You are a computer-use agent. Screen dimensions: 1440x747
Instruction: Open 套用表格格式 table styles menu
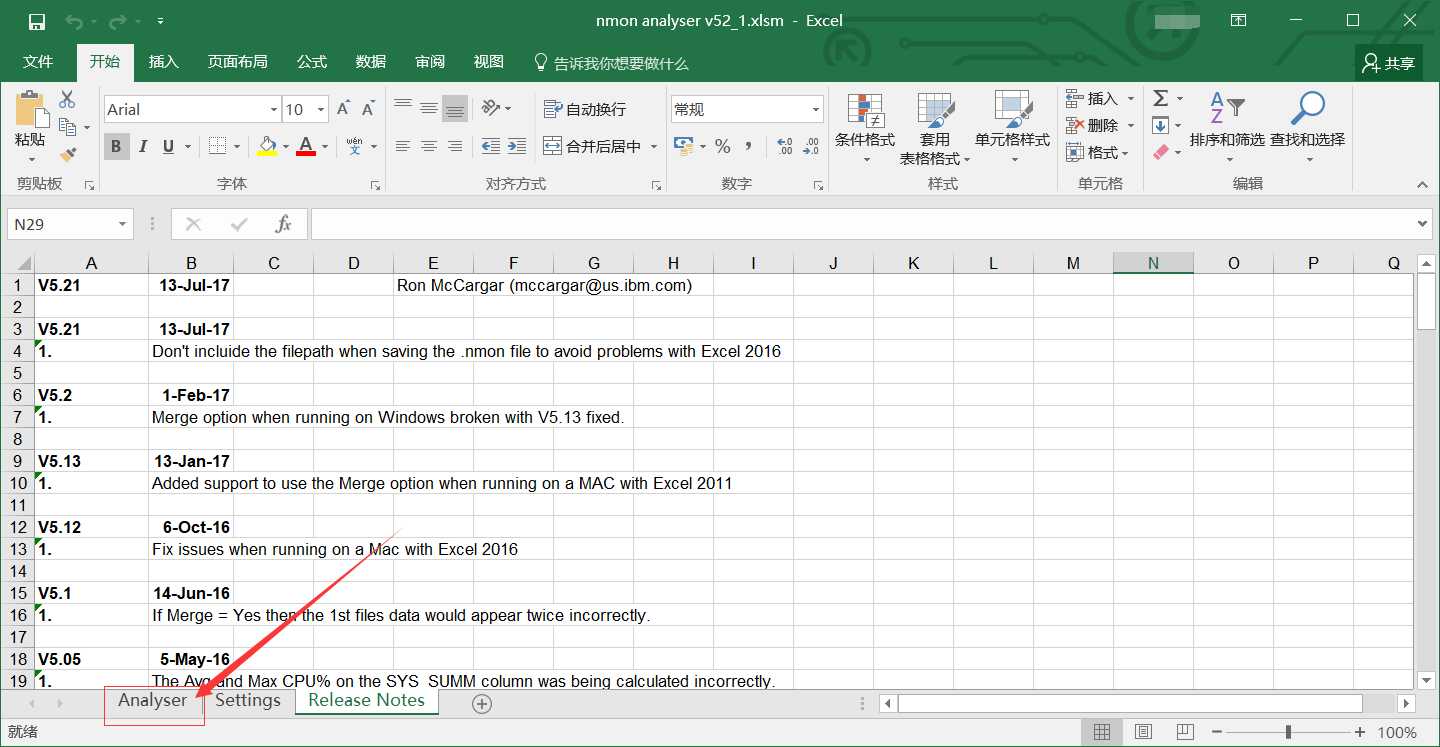(935, 130)
